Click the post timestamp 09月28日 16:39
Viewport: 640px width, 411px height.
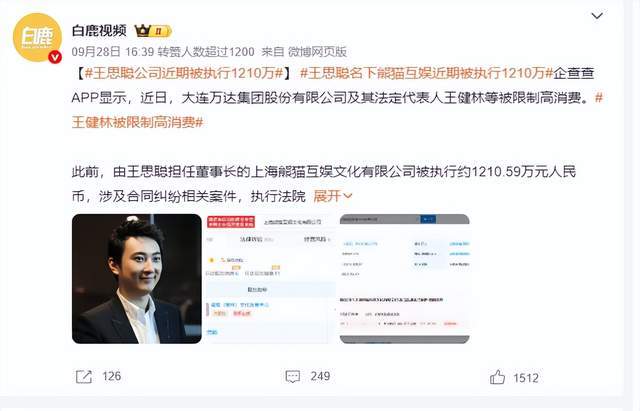(x=113, y=52)
